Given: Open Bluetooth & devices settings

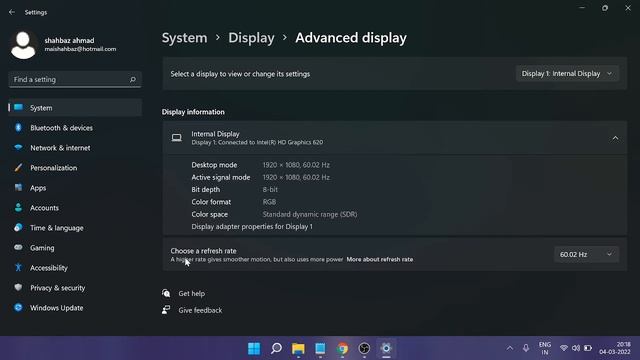Looking at the screenshot, I should [75, 128].
